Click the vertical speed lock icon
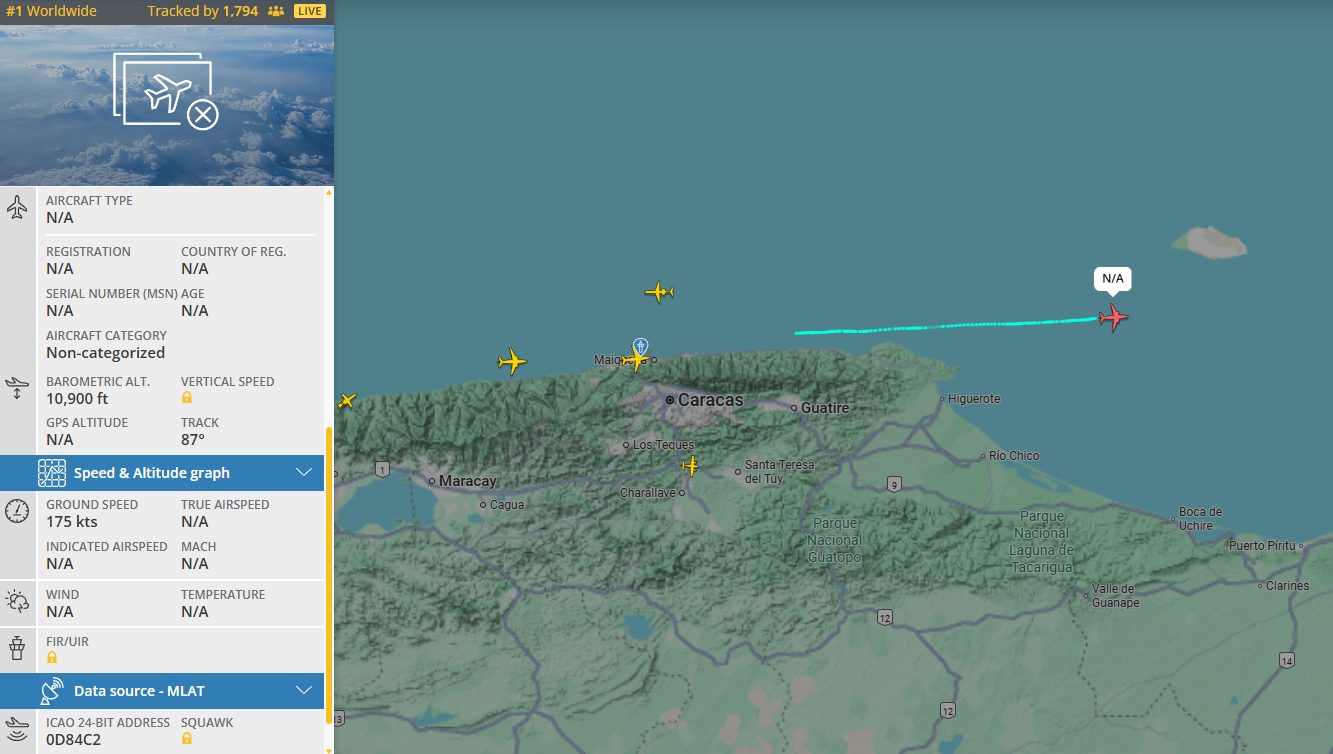1333x754 pixels. click(187, 398)
